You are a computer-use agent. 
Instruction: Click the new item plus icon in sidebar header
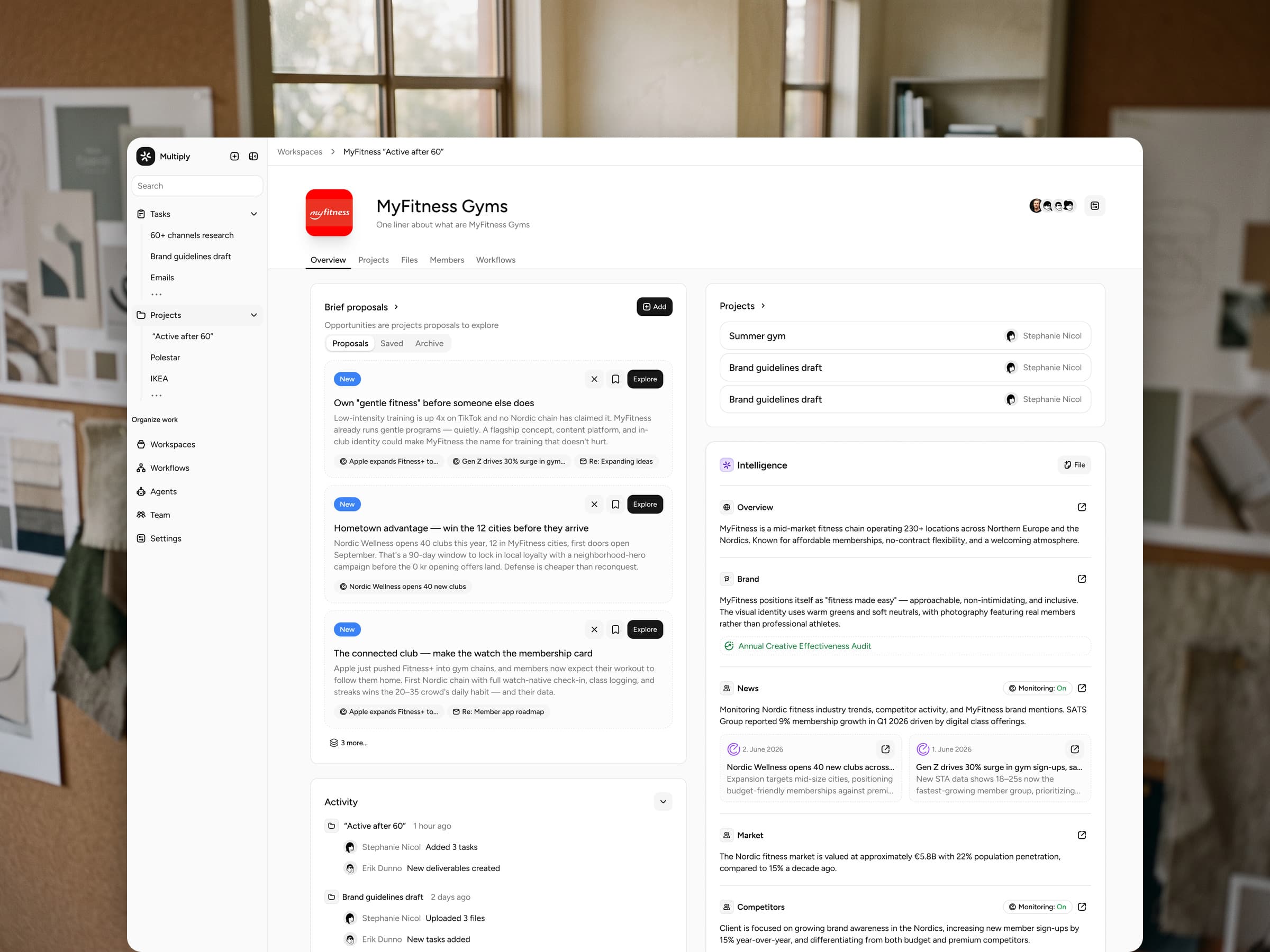pyautogui.click(x=234, y=156)
